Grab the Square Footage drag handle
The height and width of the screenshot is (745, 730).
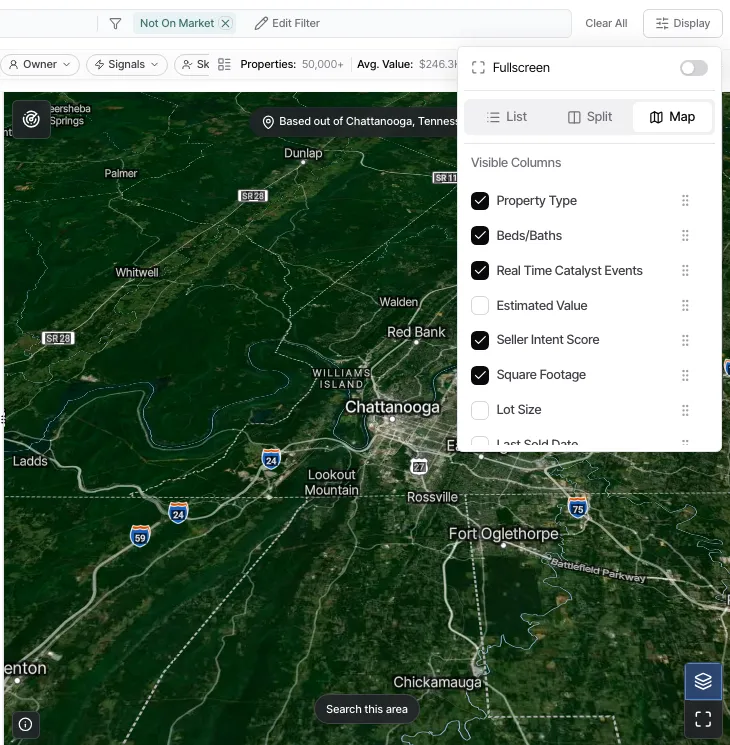685,375
